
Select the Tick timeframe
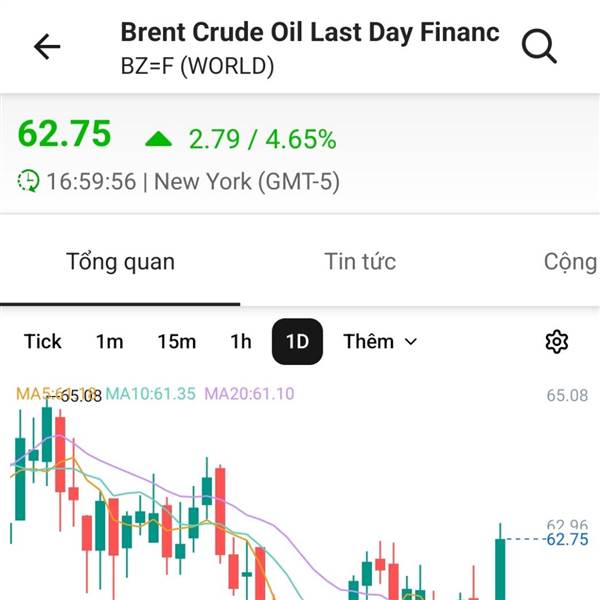click(x=43, y=342)
